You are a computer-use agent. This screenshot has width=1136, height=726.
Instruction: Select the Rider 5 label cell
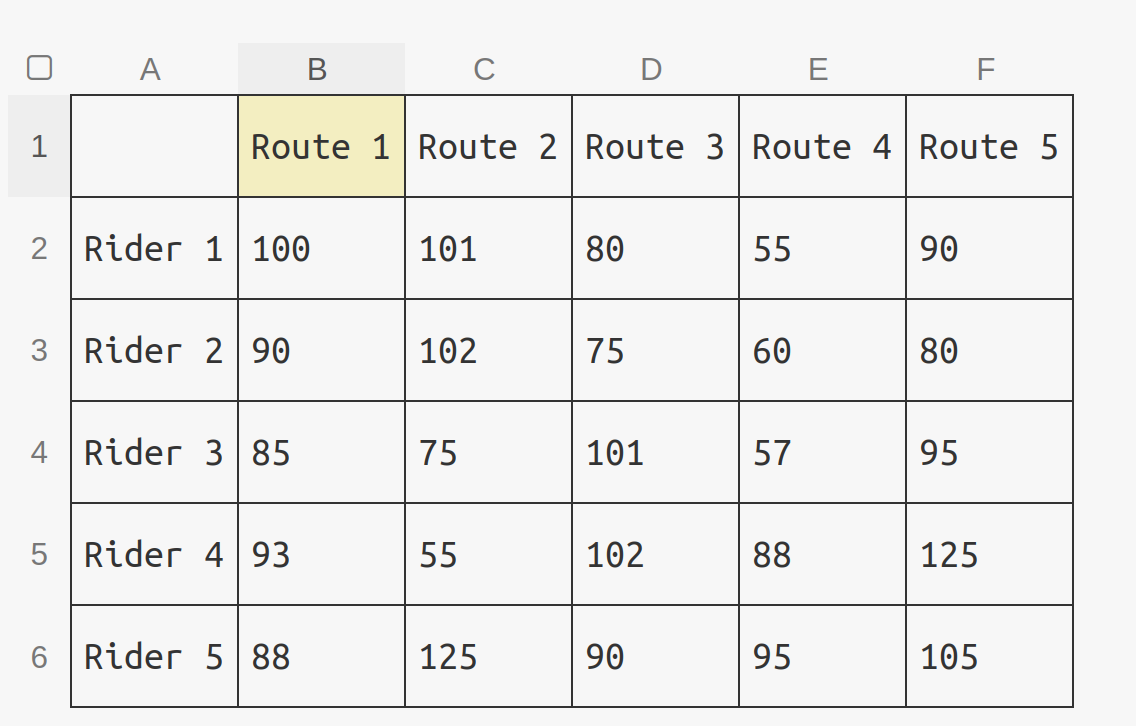click(x=154, y=656)
